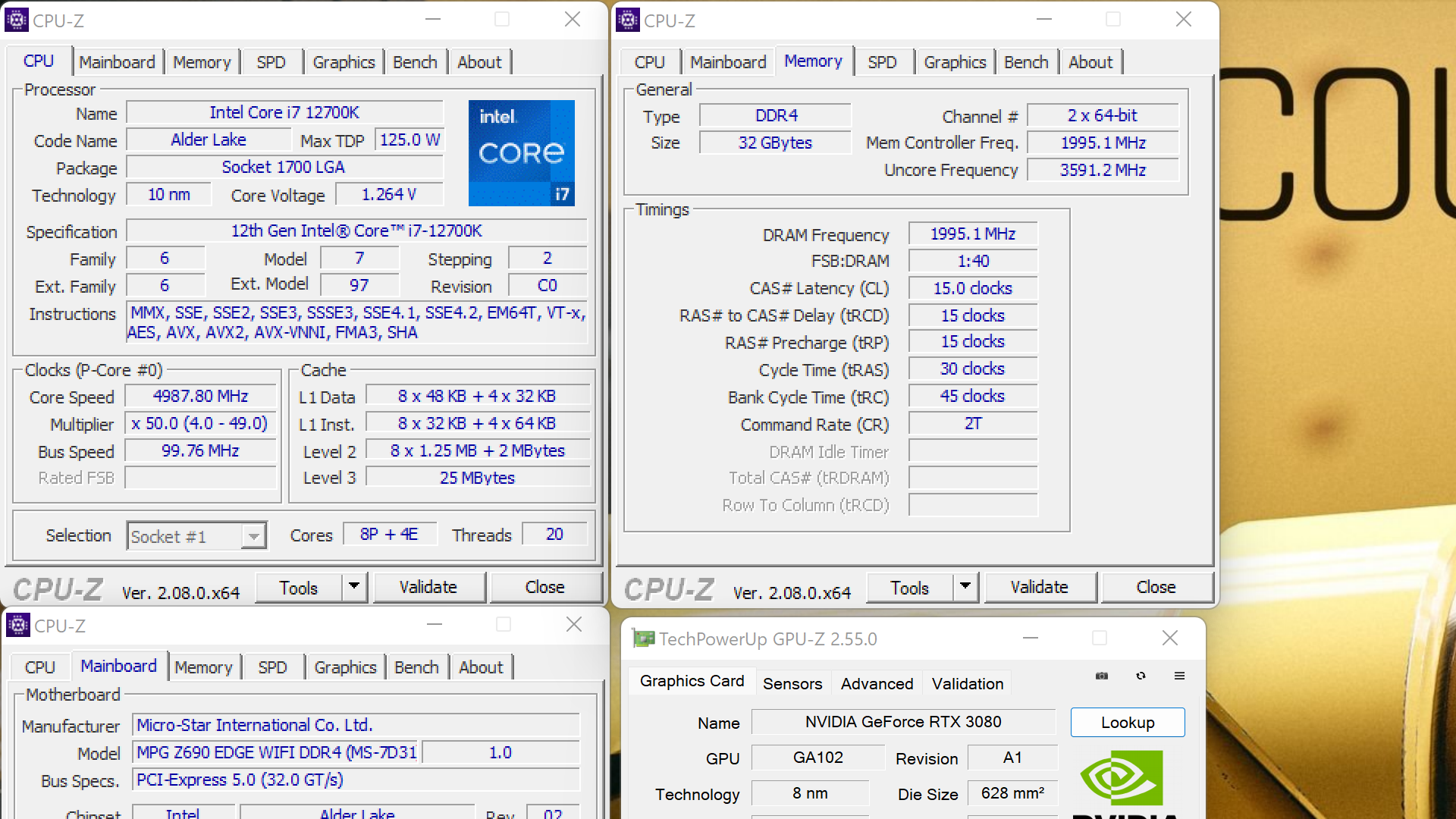Screen dimensions: 1456x819
Task: Click the CPU-Z app icon in top-left window
Action: point(17,20)
